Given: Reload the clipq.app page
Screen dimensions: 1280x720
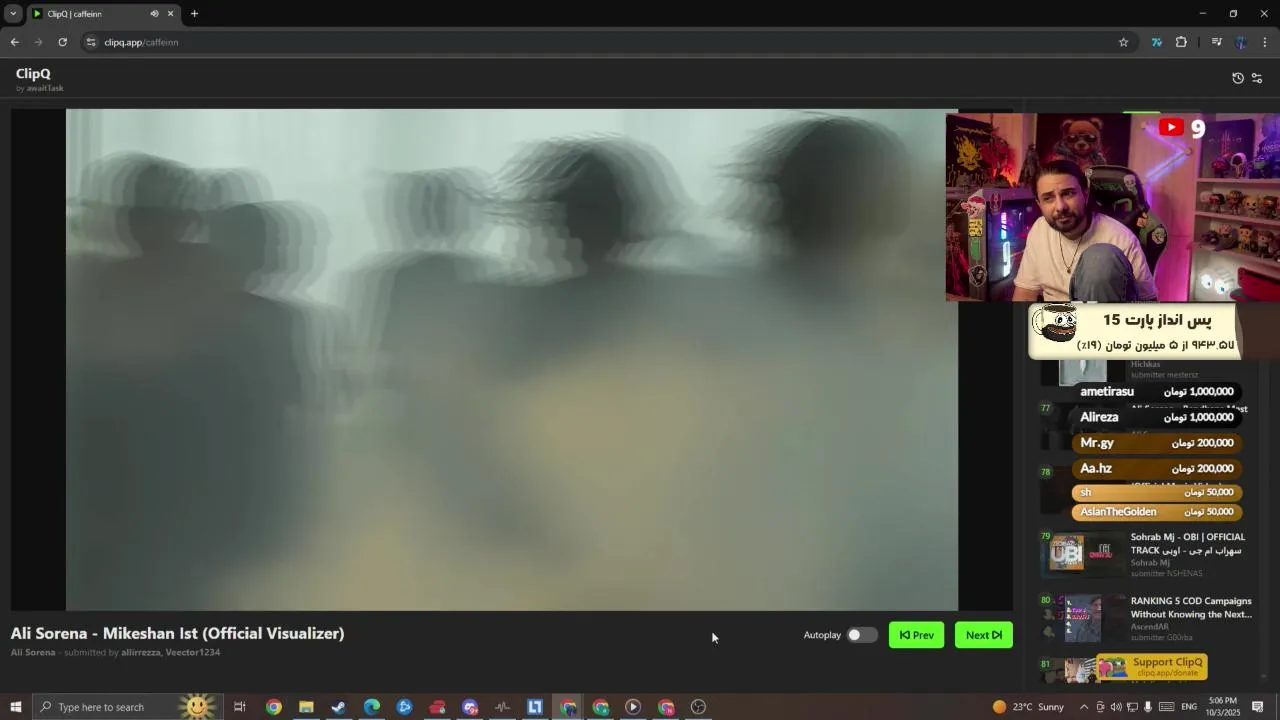Looking at the screenshot, I should coord(62,42).
